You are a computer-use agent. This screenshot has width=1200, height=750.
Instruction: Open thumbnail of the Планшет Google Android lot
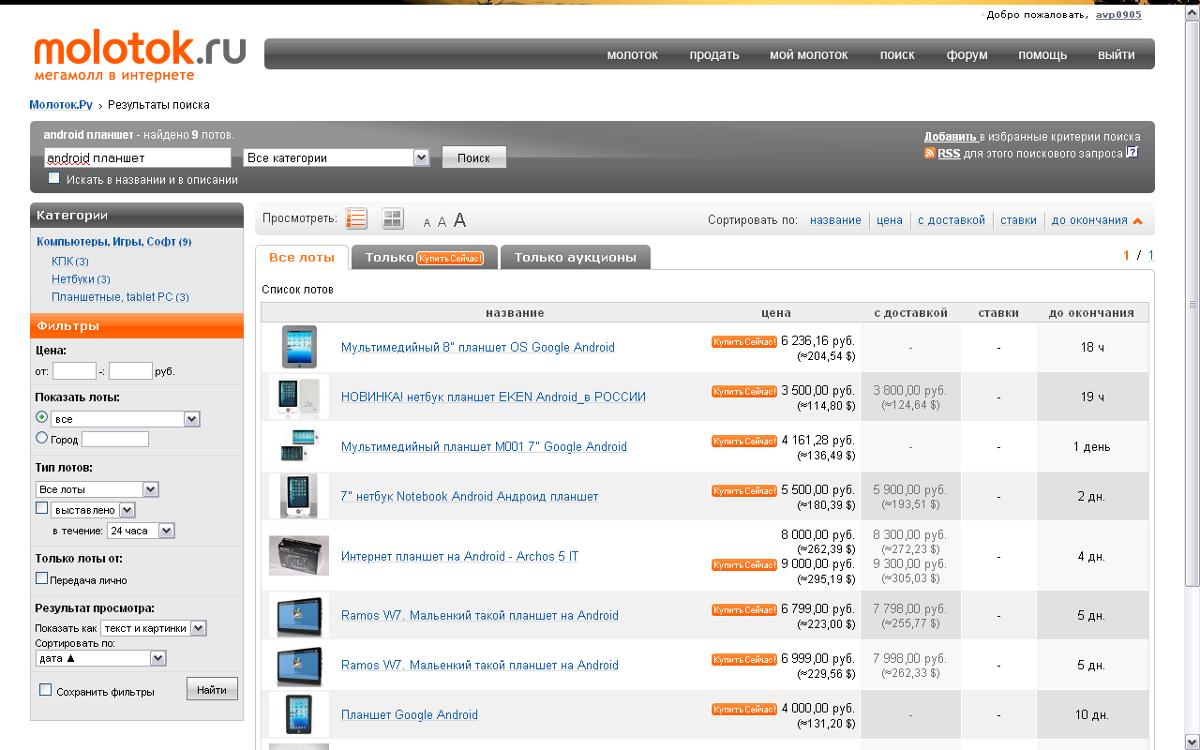299,714
